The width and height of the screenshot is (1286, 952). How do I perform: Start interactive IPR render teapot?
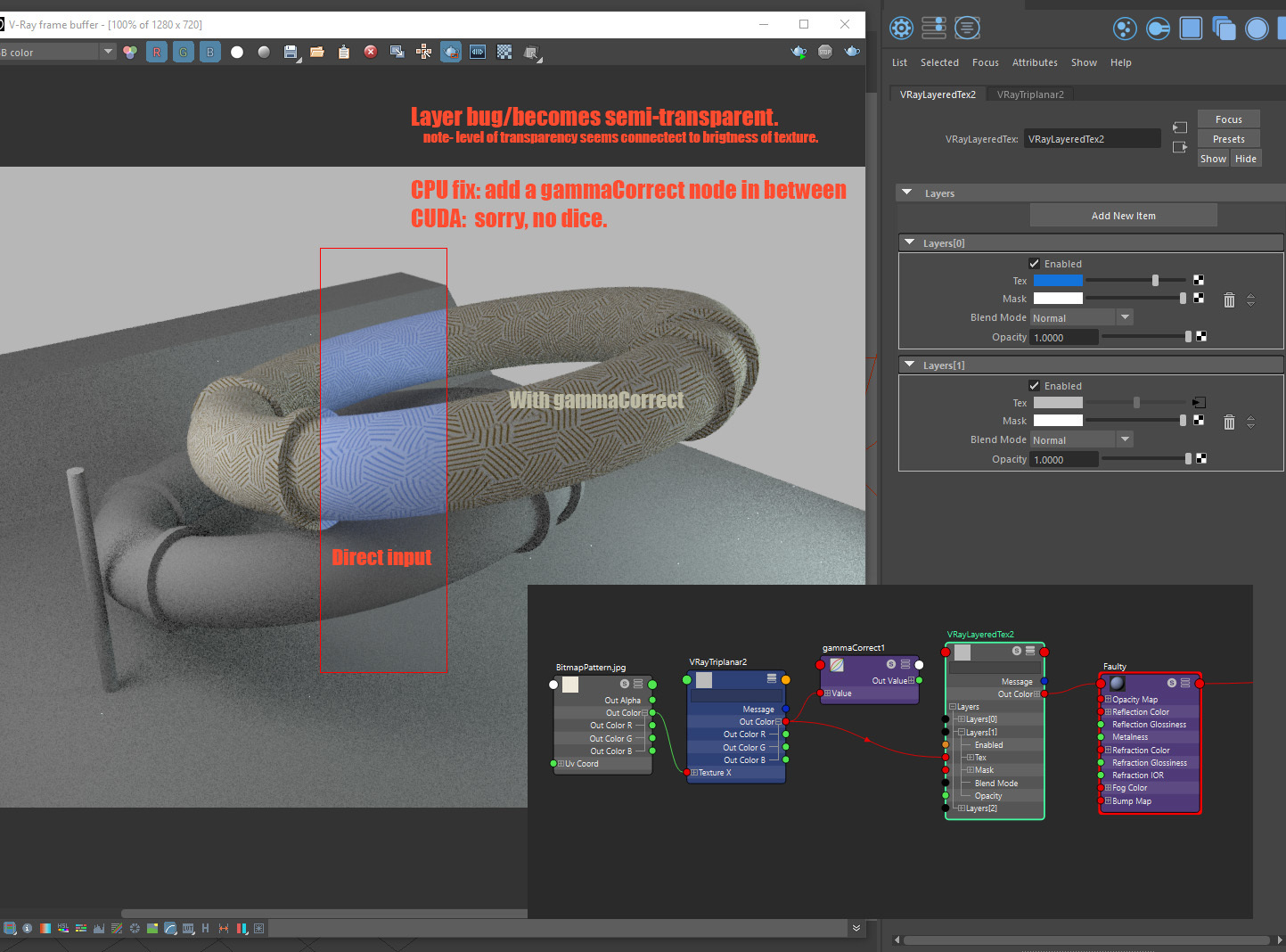799,53
